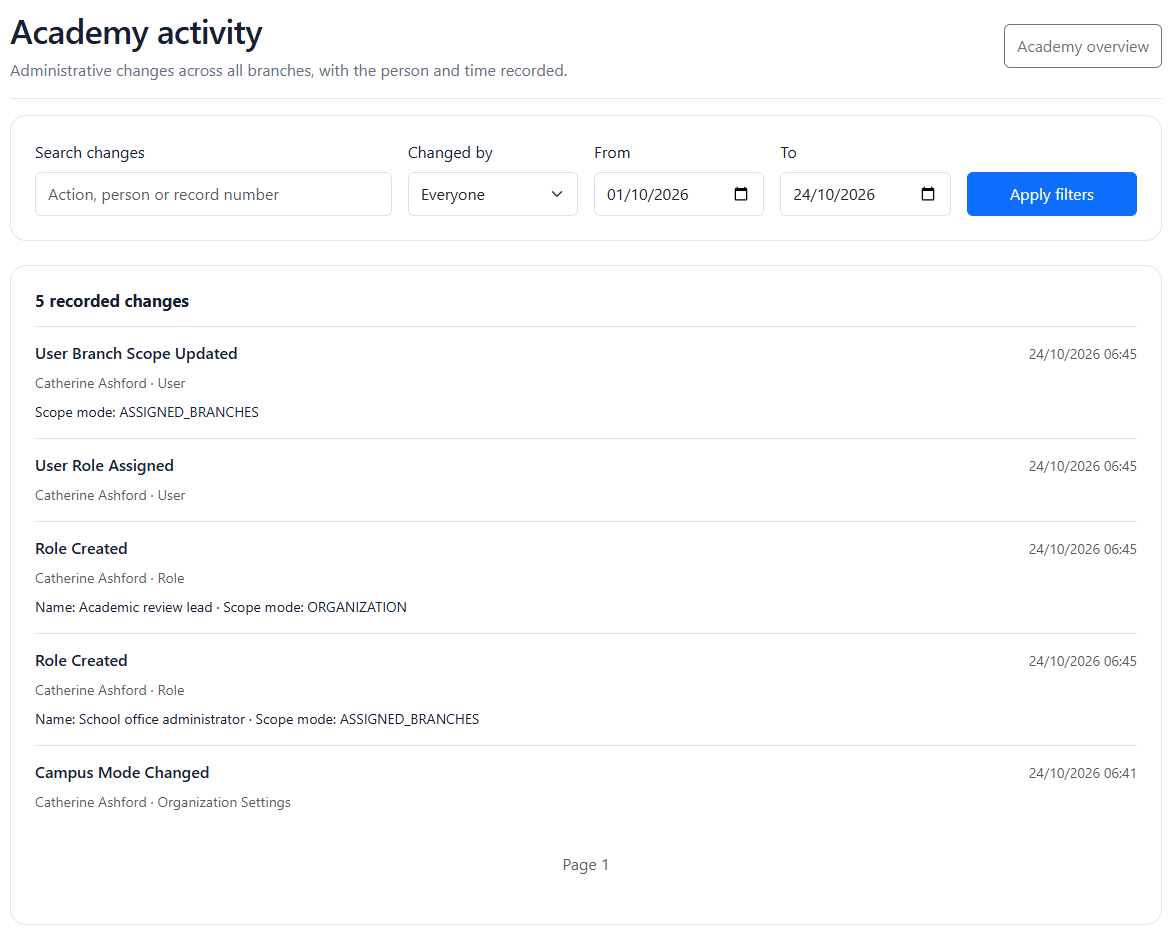Screen dimensions: 1172x935
Task: Open the From date calendar picker icon
Action: click(741, 194)
